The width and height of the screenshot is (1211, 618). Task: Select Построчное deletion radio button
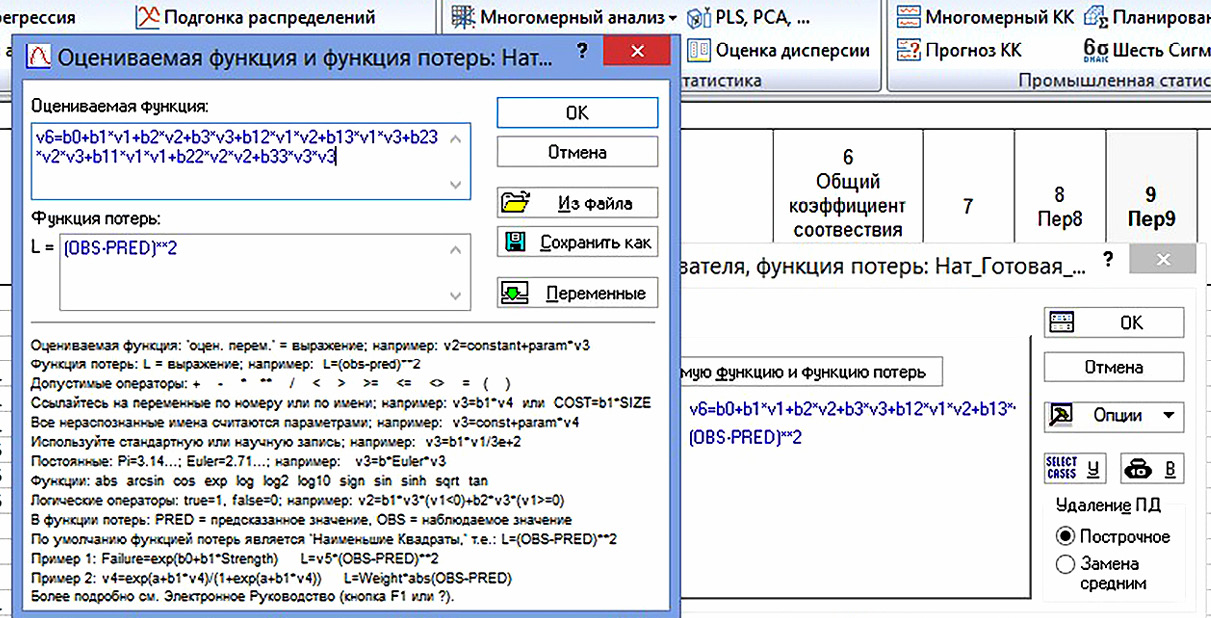click(x=1064, y=536)
